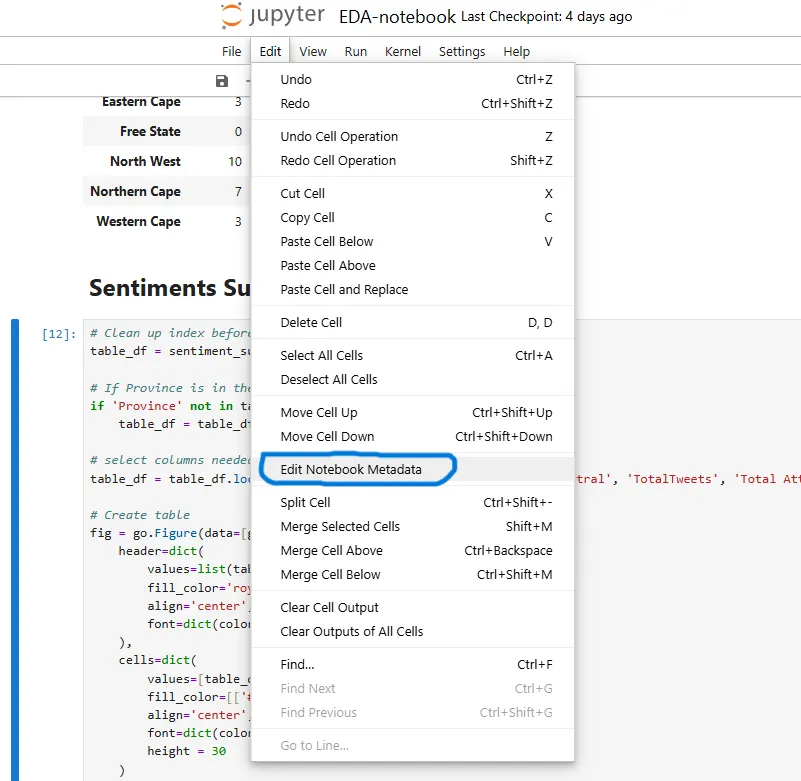This screenshot has height=781, width=801.
Task: Open the Run menu
Action: pos(356,52)
